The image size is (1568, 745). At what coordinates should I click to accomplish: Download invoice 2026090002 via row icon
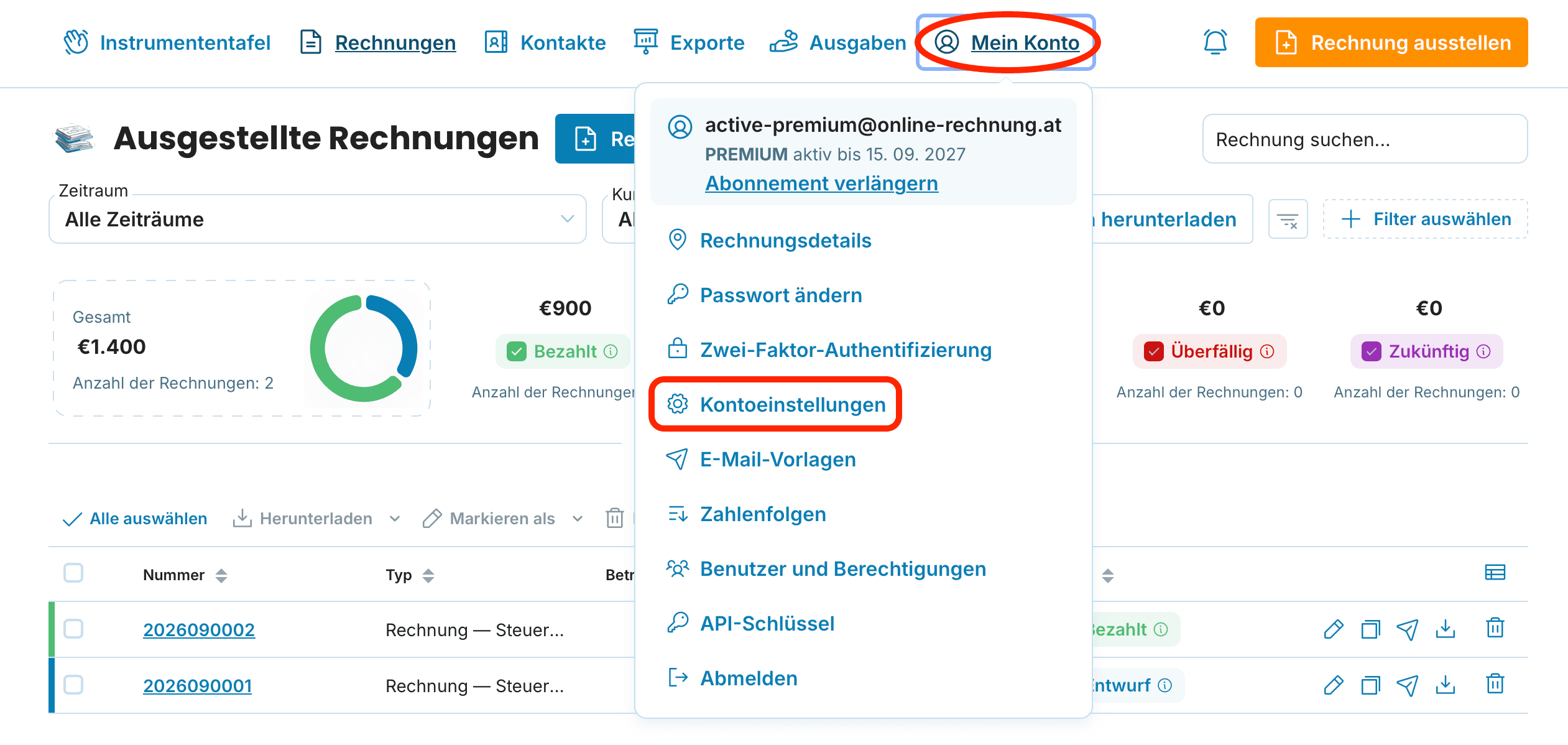(x=1446, y=629)
